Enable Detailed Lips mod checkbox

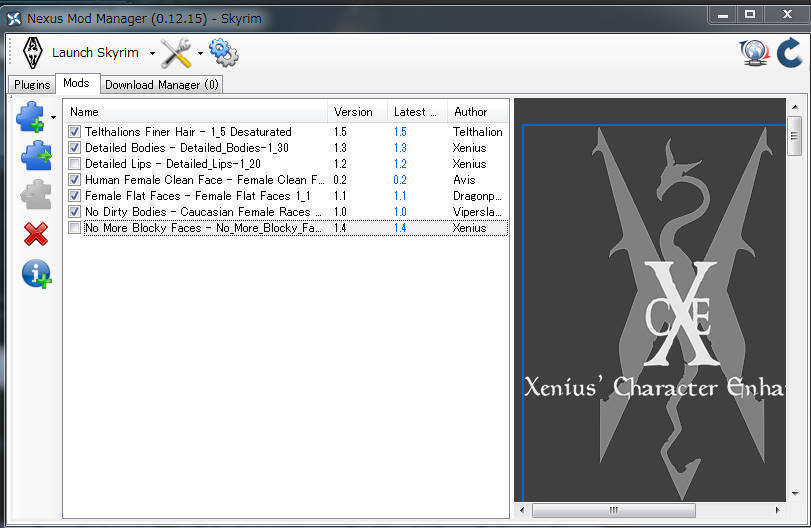(x=74, y=164)
